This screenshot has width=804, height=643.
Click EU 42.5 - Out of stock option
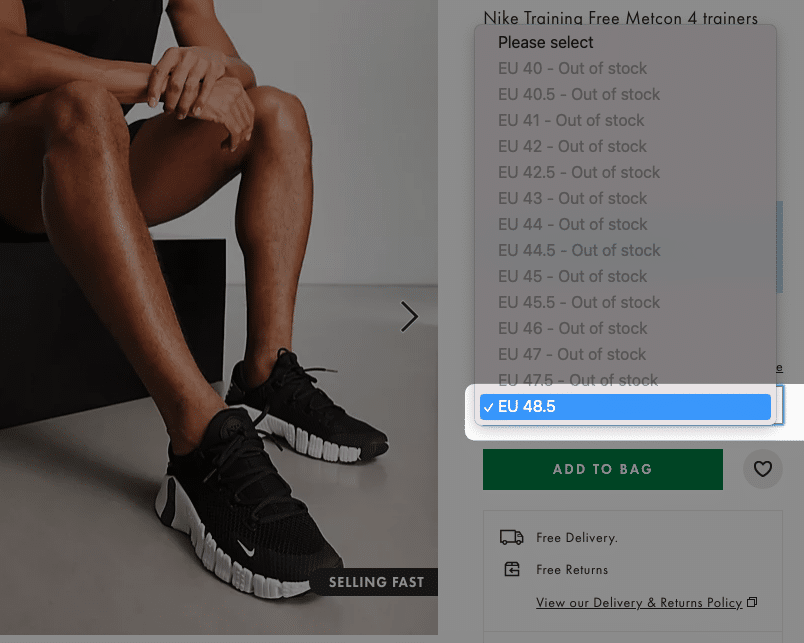tap(625, 172)
